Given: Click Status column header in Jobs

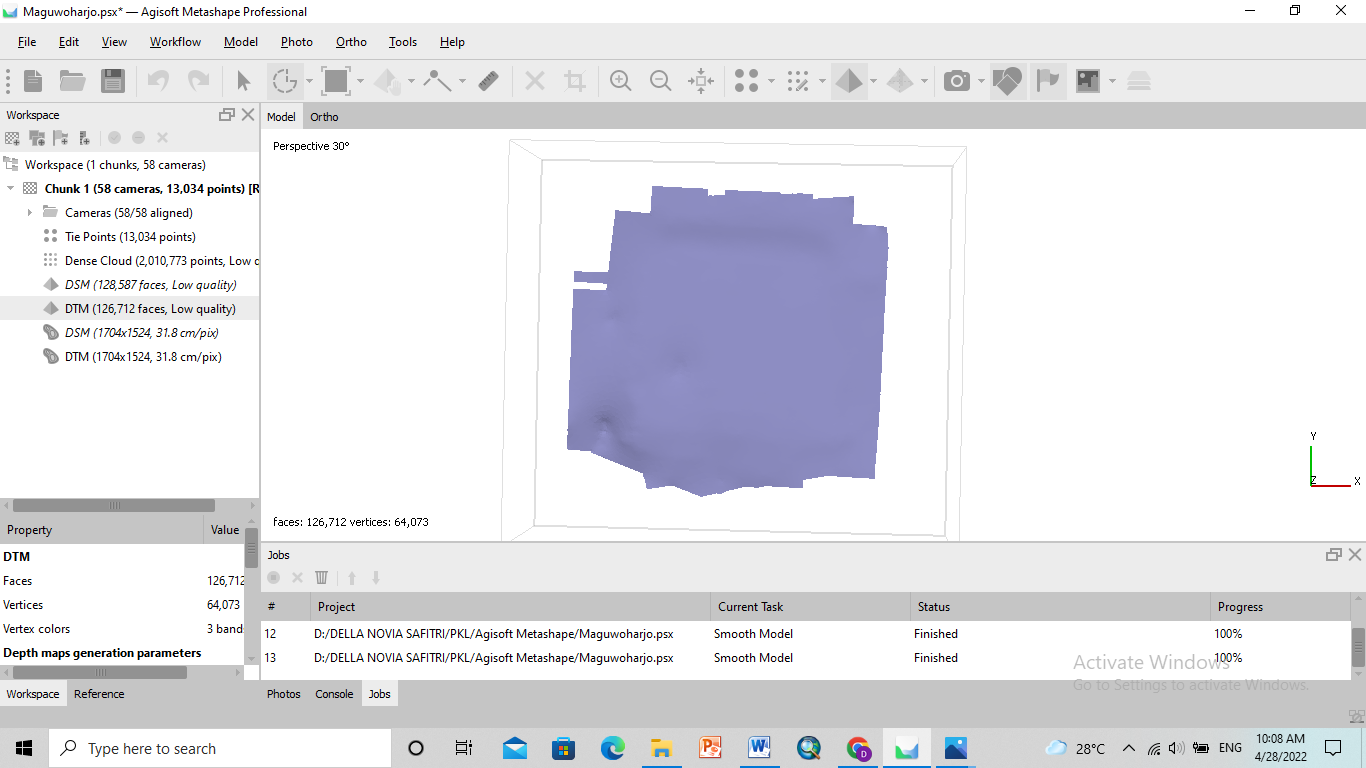Looking at the screenshot, I should (x=1058, y=607).
